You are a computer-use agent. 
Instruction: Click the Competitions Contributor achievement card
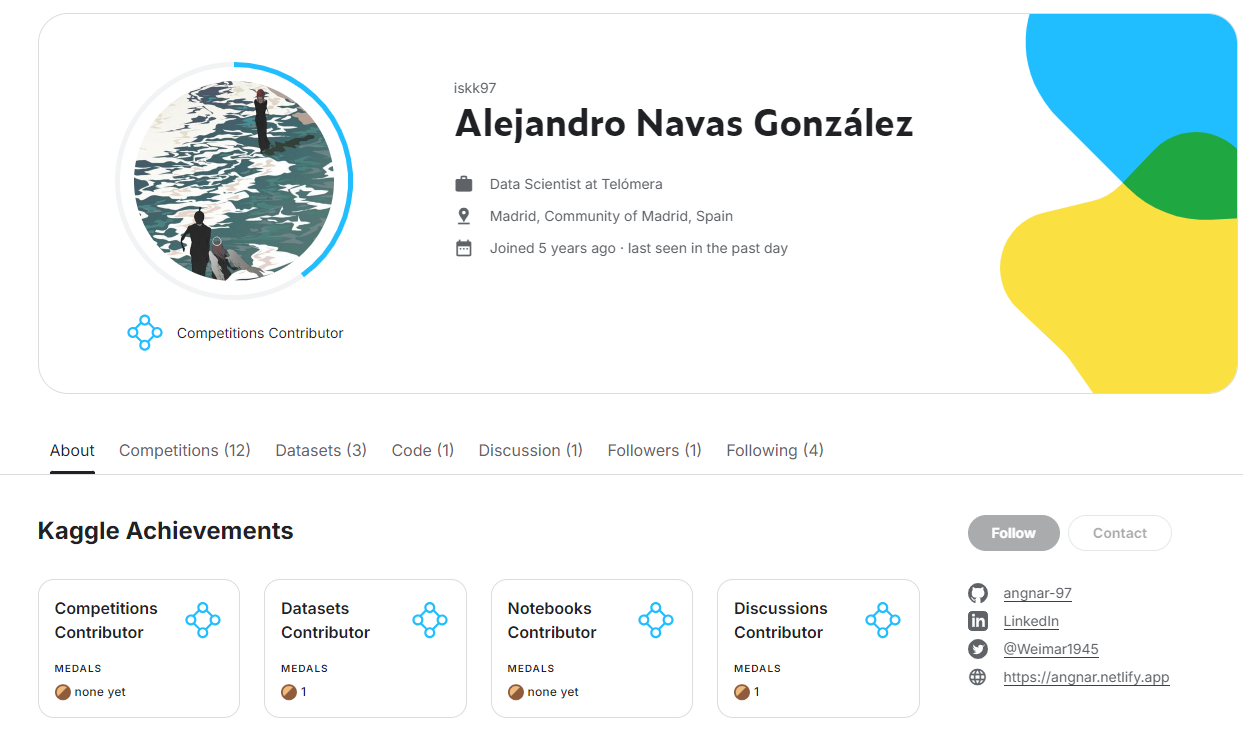[x=139, y=648]
